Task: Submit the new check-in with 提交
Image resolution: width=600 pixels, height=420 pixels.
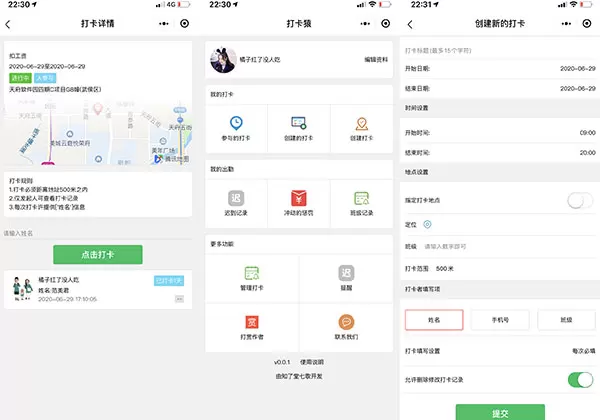Action: click(500, 413)
